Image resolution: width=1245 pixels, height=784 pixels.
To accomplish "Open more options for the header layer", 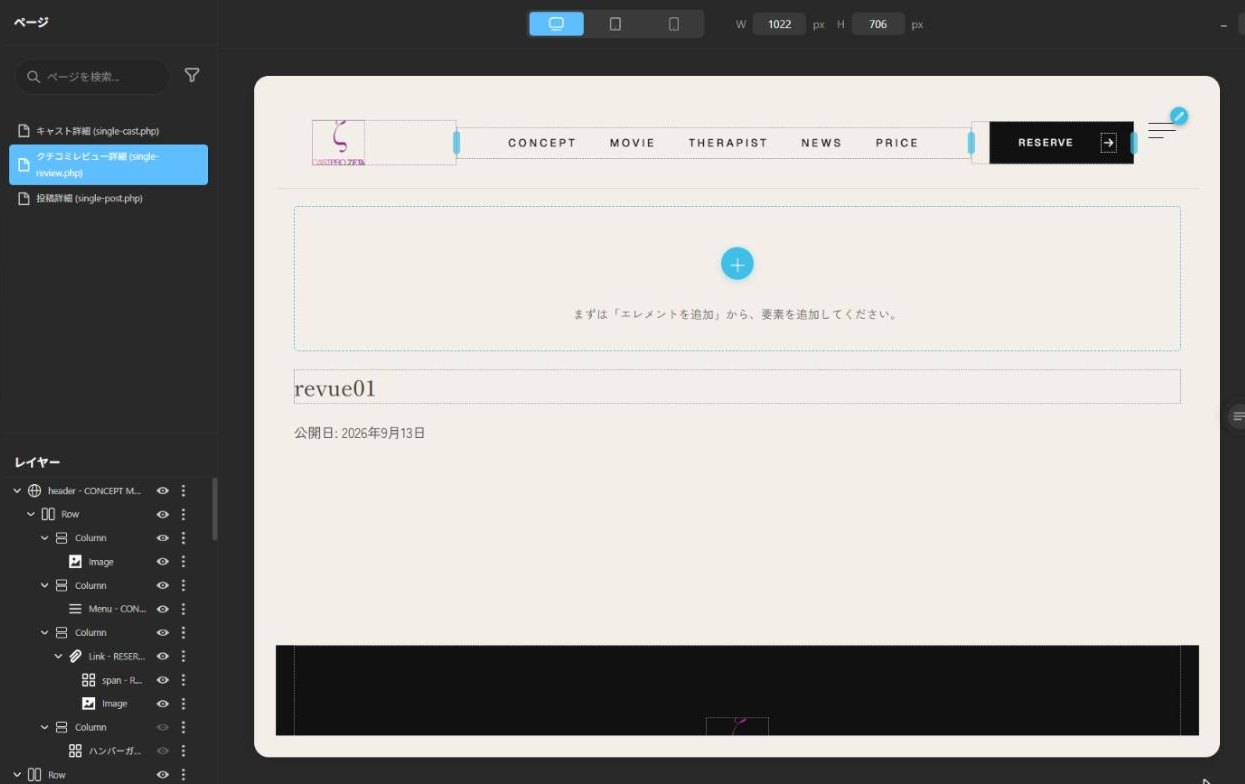I will (183, 491).
